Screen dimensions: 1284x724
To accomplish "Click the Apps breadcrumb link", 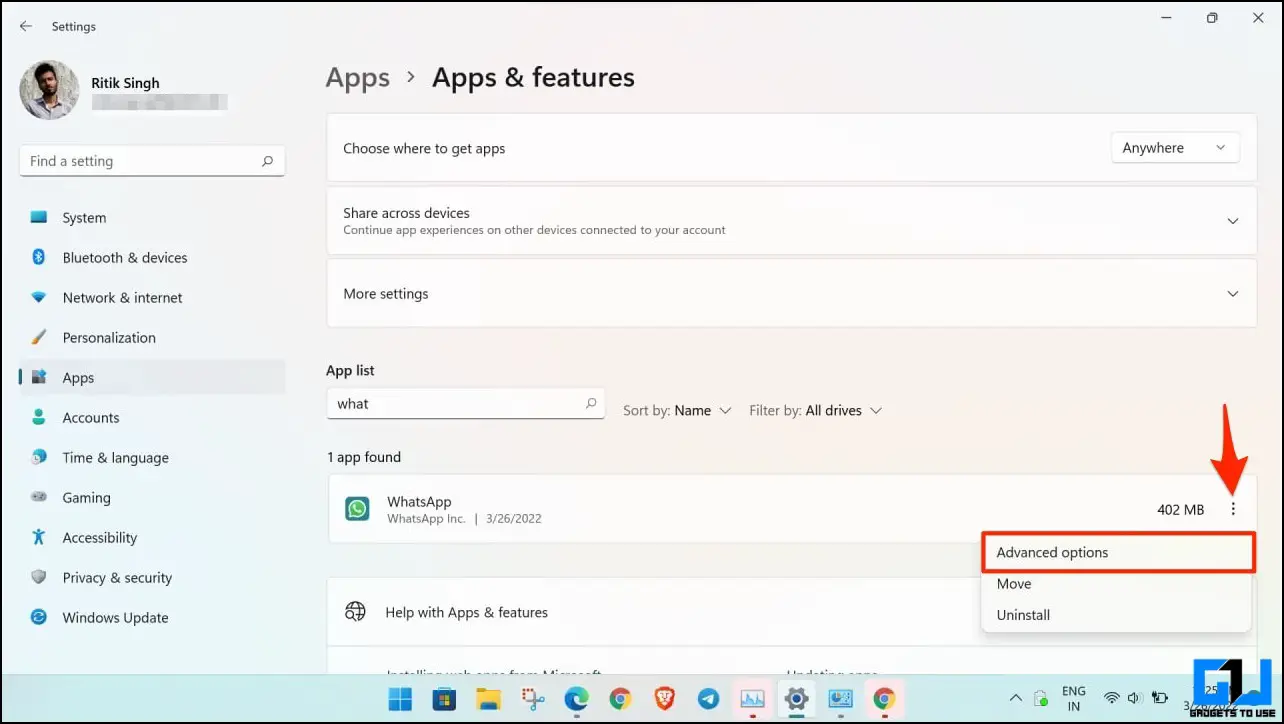I will 358,78.
